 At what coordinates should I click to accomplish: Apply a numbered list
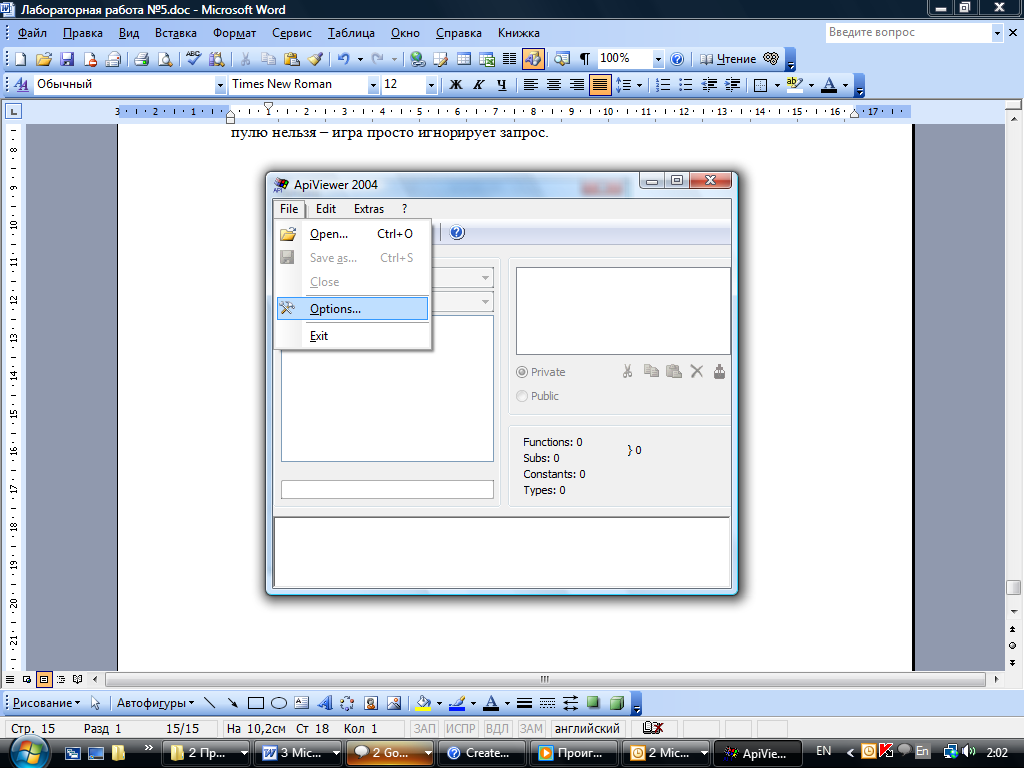click(662, 85)
